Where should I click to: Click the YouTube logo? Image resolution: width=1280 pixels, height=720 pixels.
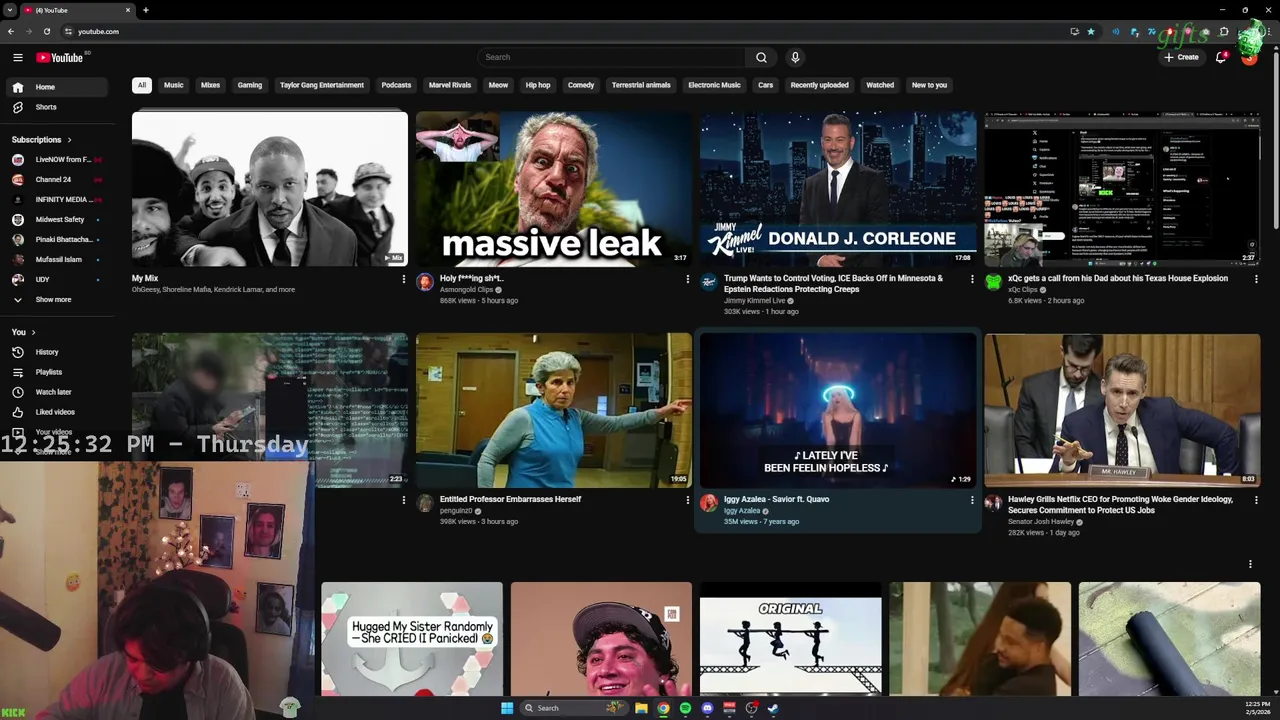(60, 58)
